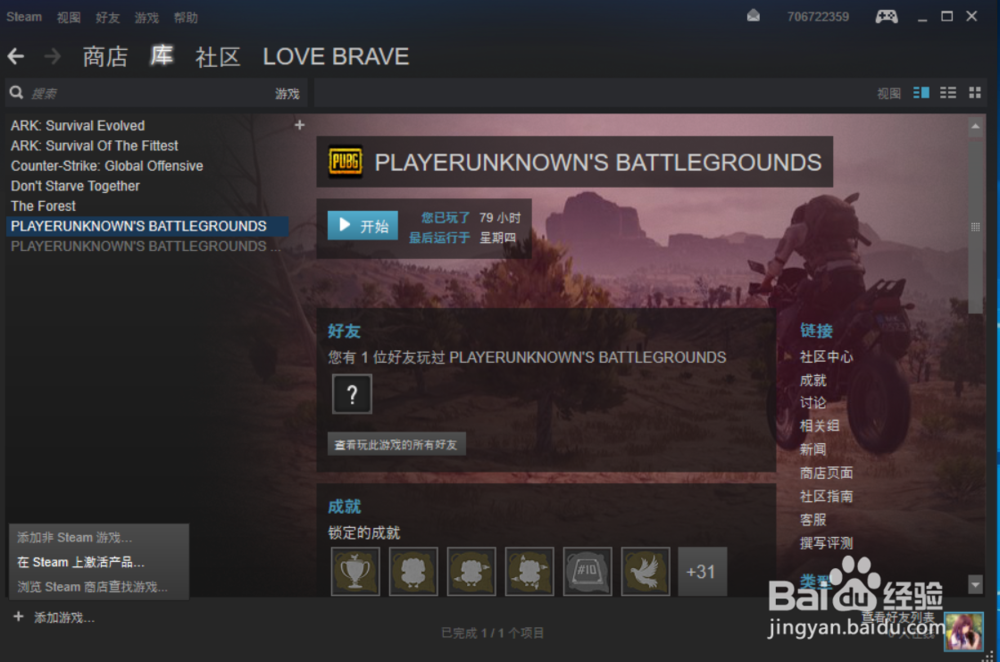Open the Write a Review (撰写评测) link
Viewport: 1000px width, 662px height.
click(827, 543)
